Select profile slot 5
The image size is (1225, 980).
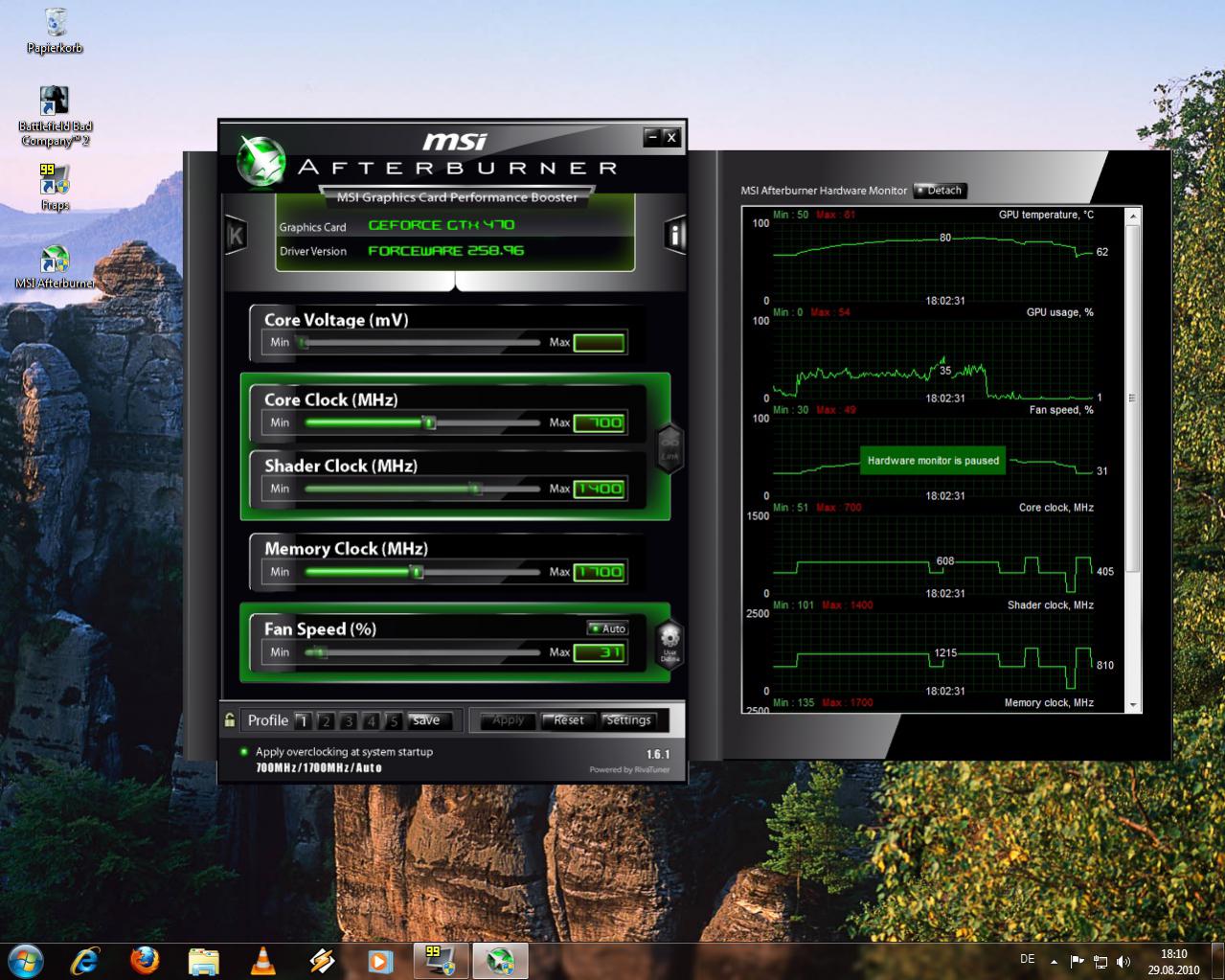click(x=393, y=720)
